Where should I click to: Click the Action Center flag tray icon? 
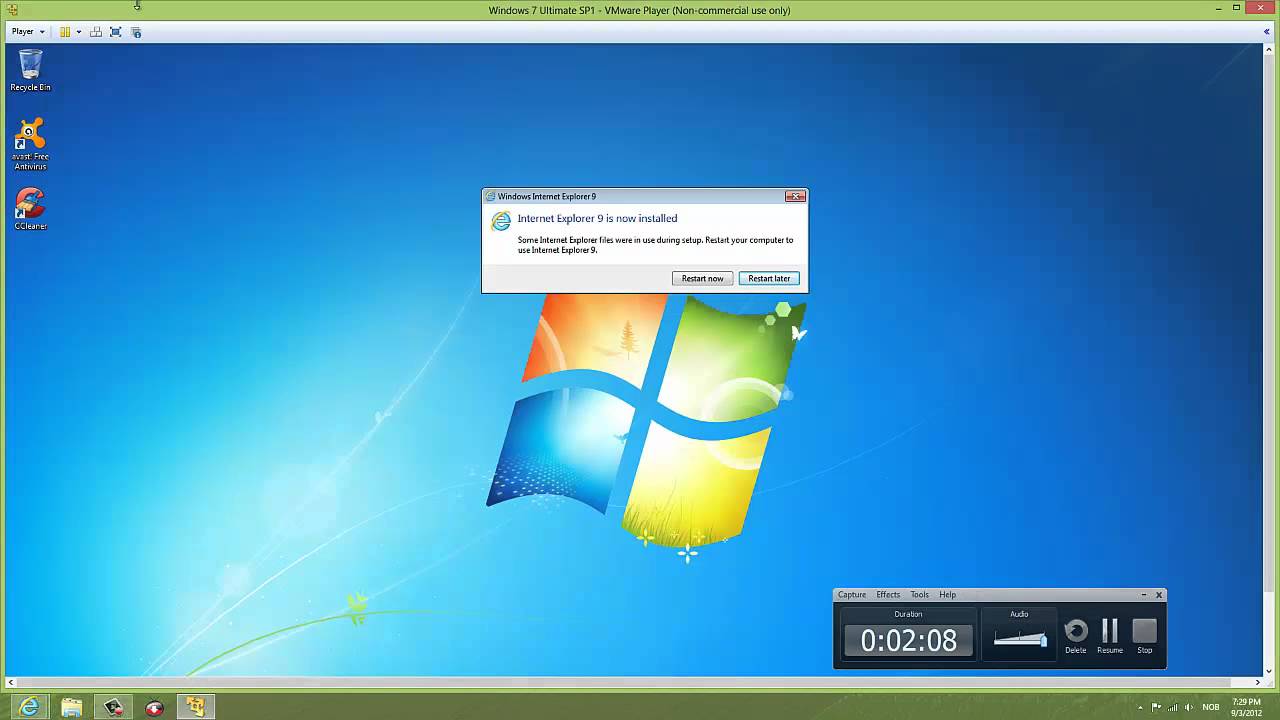(1156, 707)
